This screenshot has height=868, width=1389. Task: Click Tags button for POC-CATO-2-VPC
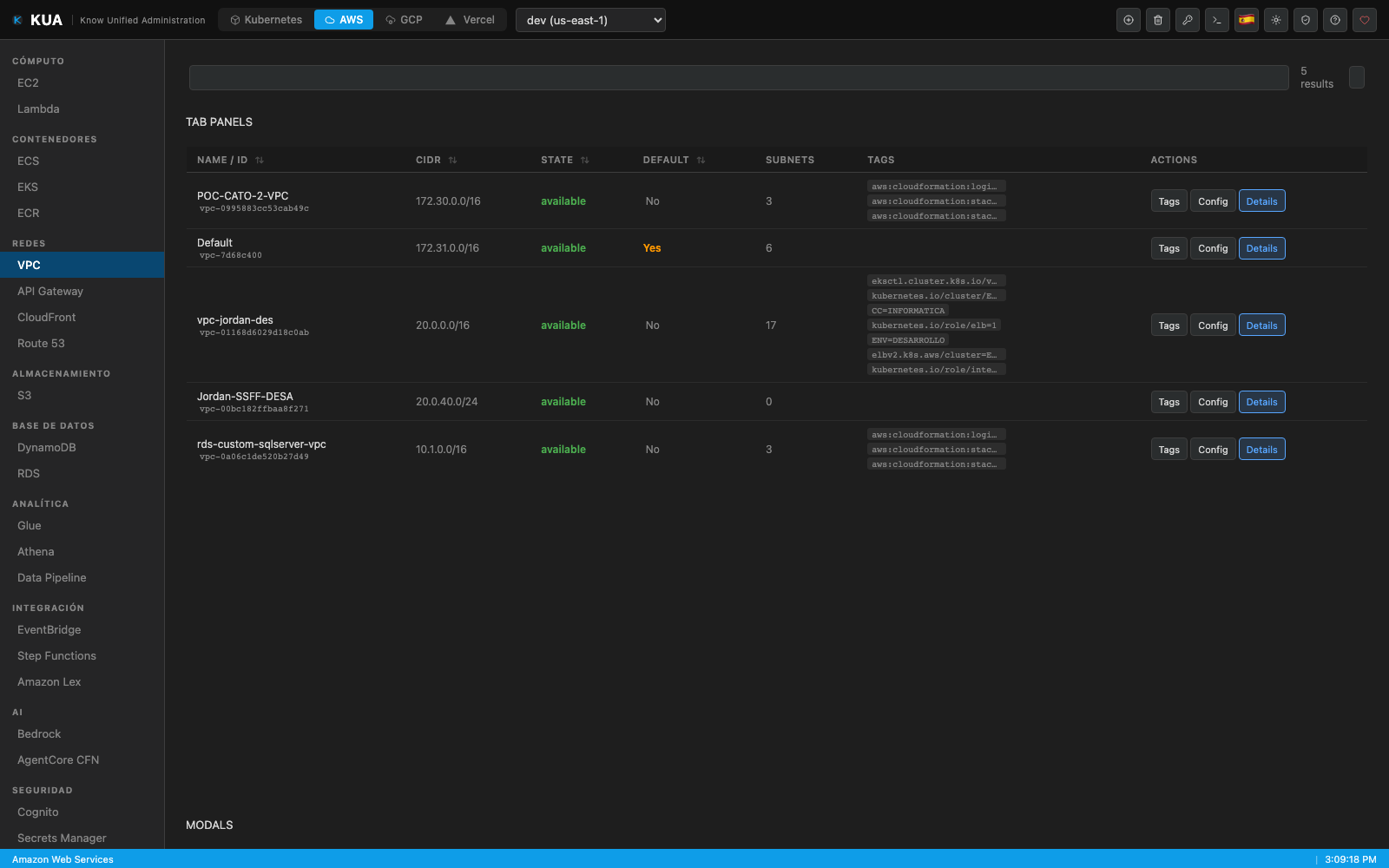[1168, 201]
